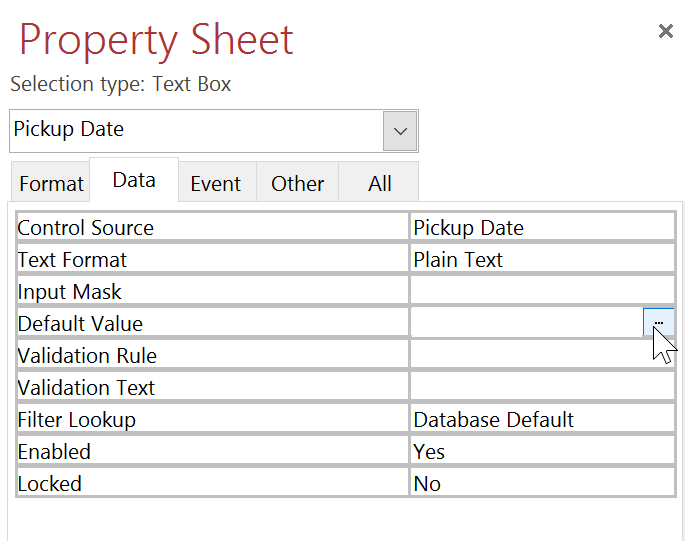This screenshot has width=688, height=541.
Task: Open expression builder for Default Value
Action: (658, 323)
